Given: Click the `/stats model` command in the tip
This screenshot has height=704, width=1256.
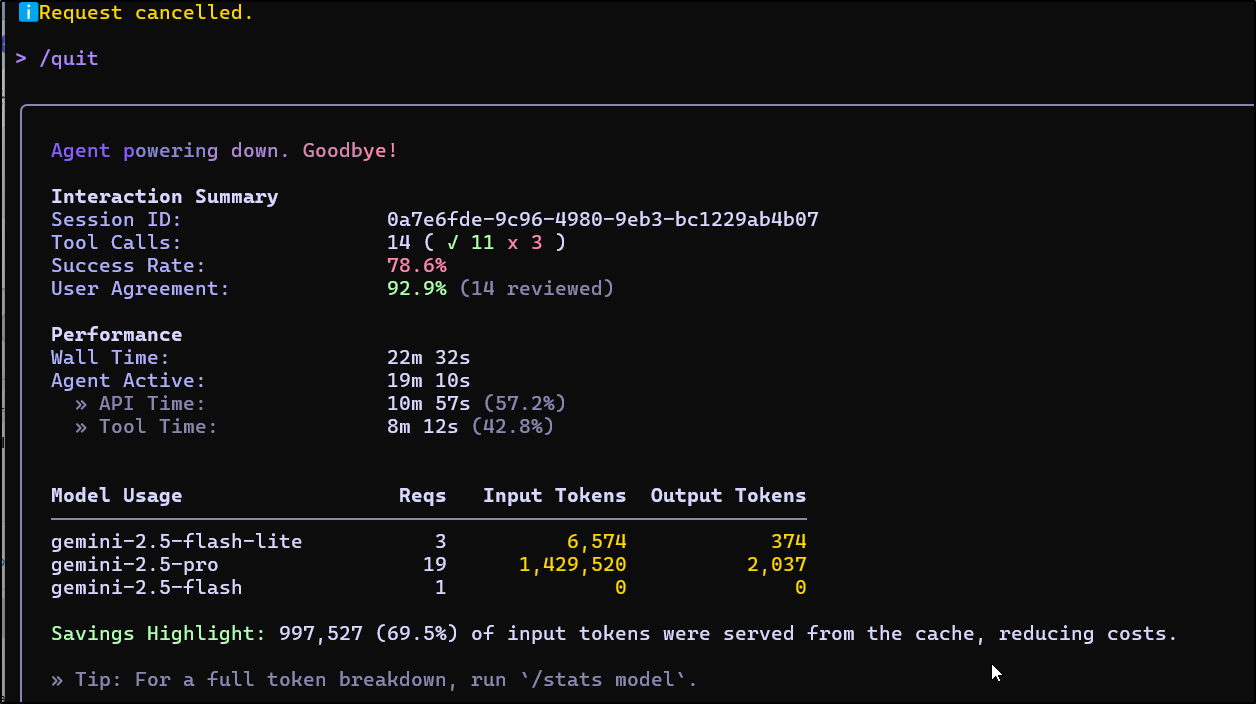Looking at the screenshot, I should (606, 680).
